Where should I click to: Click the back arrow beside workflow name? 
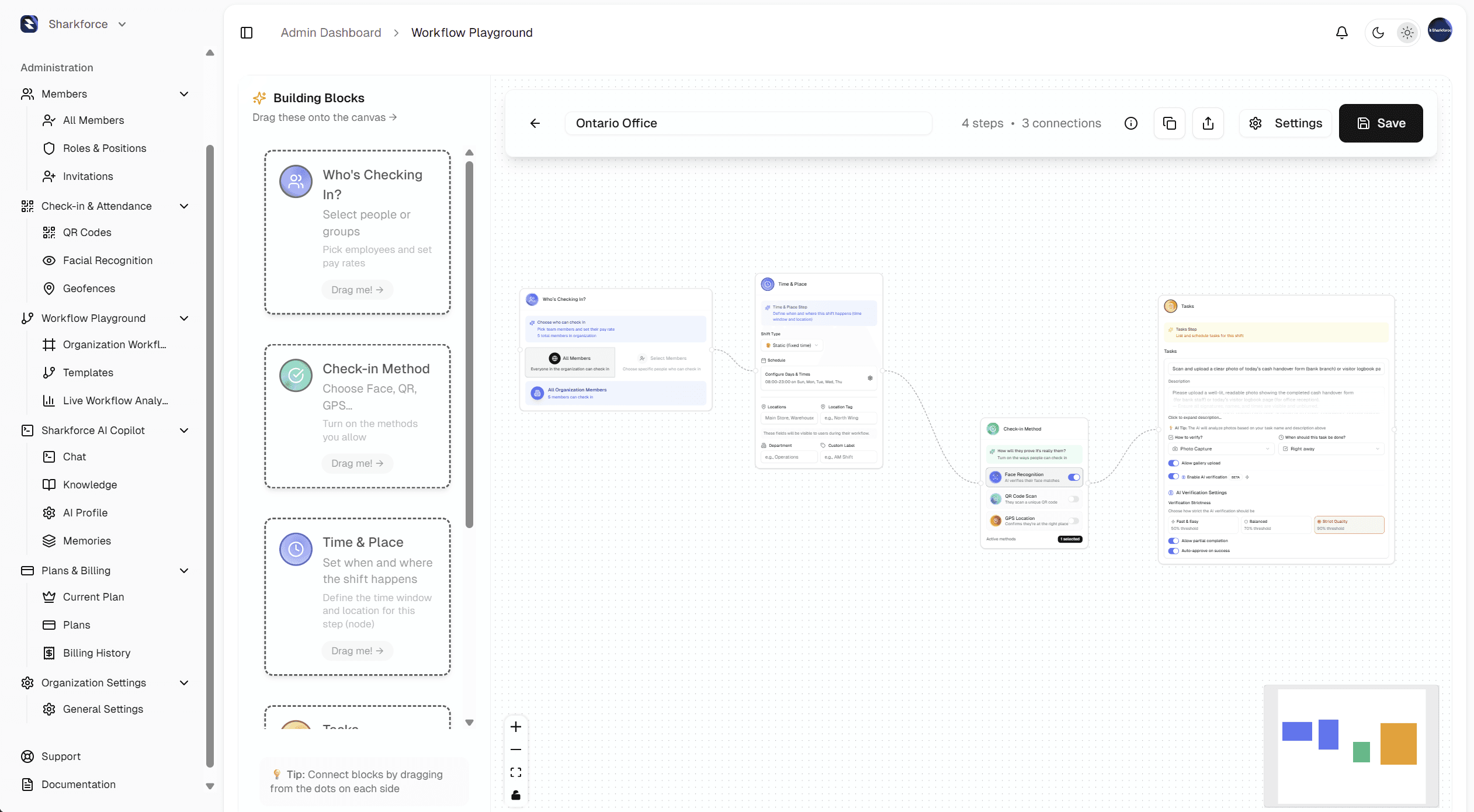(535, 123)
